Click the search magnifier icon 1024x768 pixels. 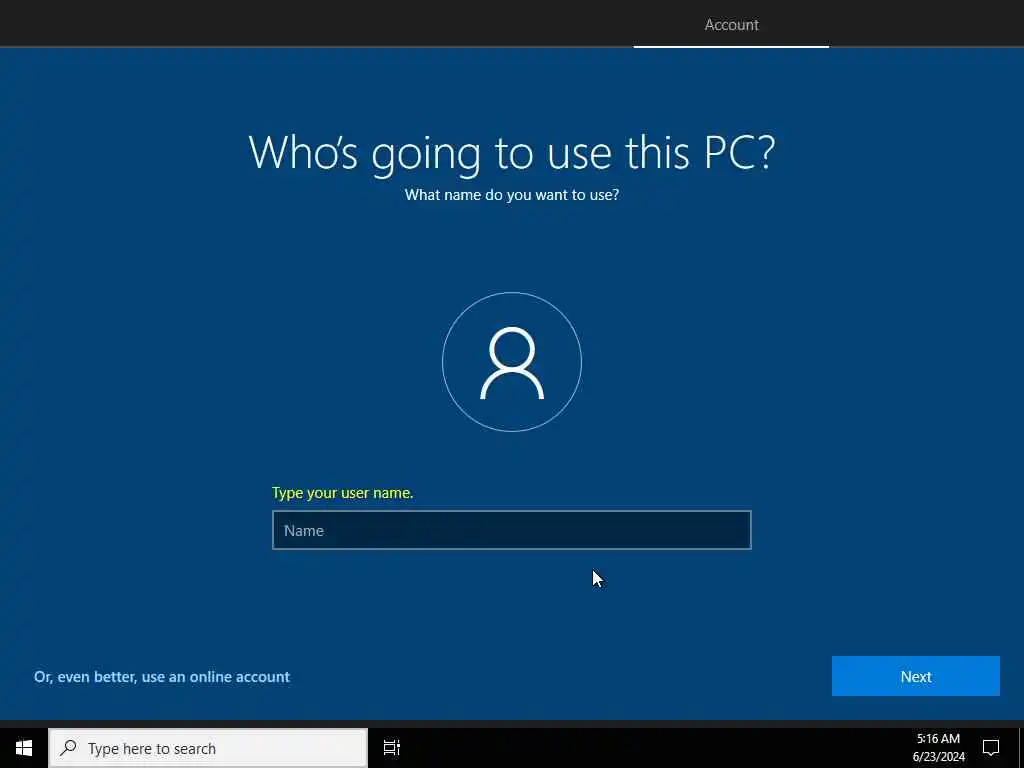click(x=69, y=748)
